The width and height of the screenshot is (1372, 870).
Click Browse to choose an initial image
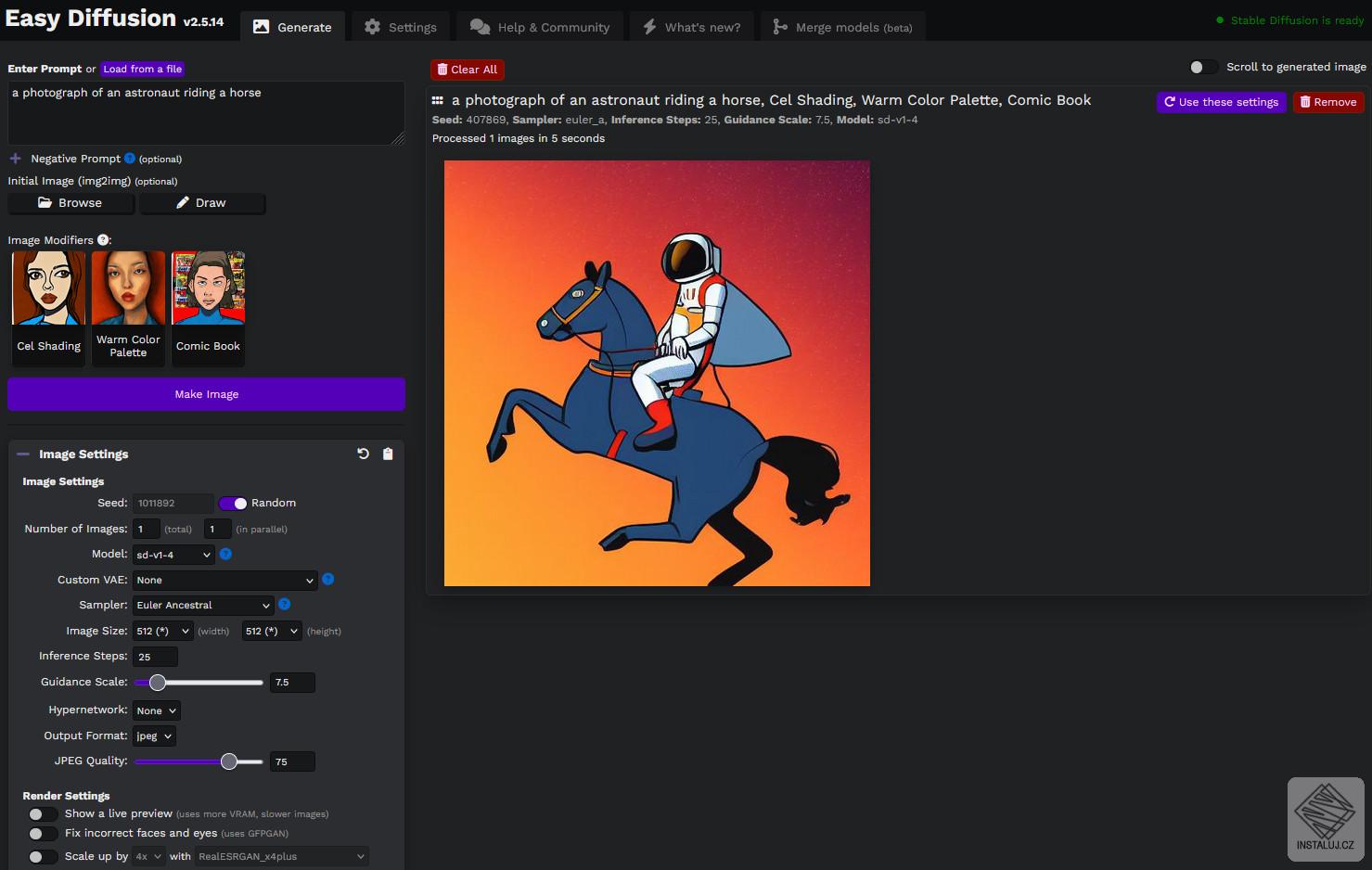coord(71,203)
